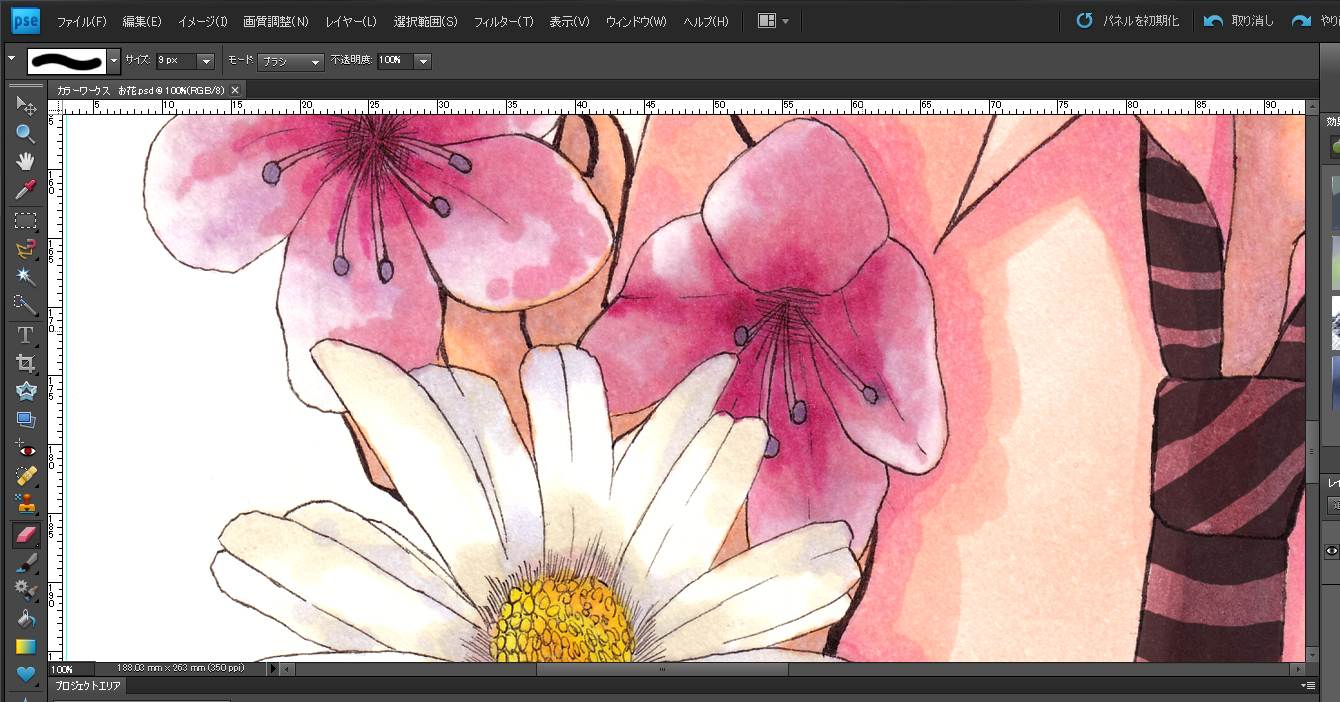This screenshot has height=702, width=1340.
Task: Close the お花.psd document tab
Action: (x=236, y=90)
